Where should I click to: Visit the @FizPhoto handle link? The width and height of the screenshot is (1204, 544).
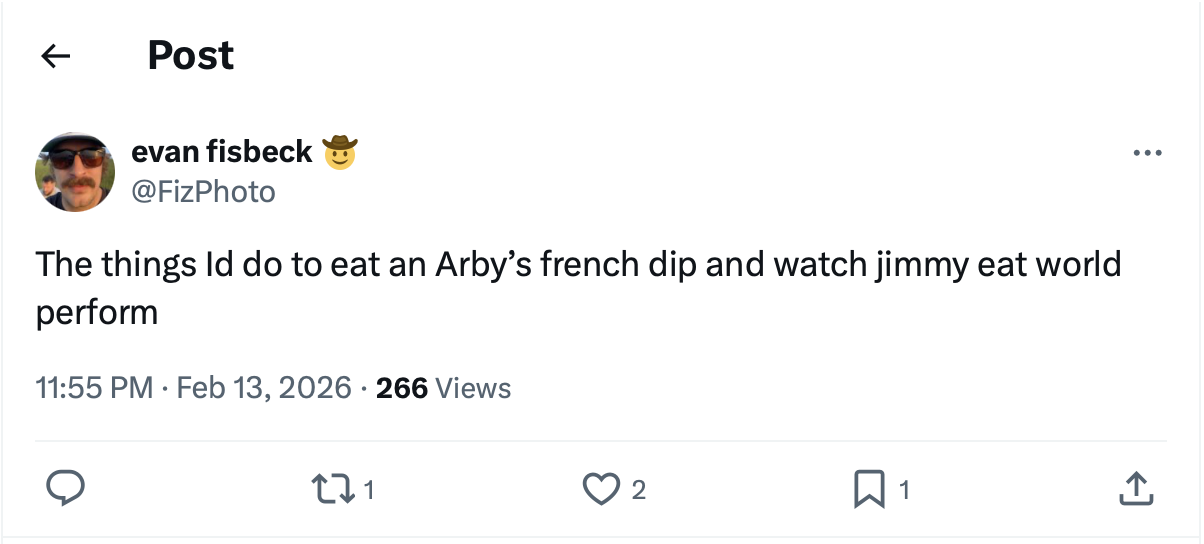click(x=203, y=191)
